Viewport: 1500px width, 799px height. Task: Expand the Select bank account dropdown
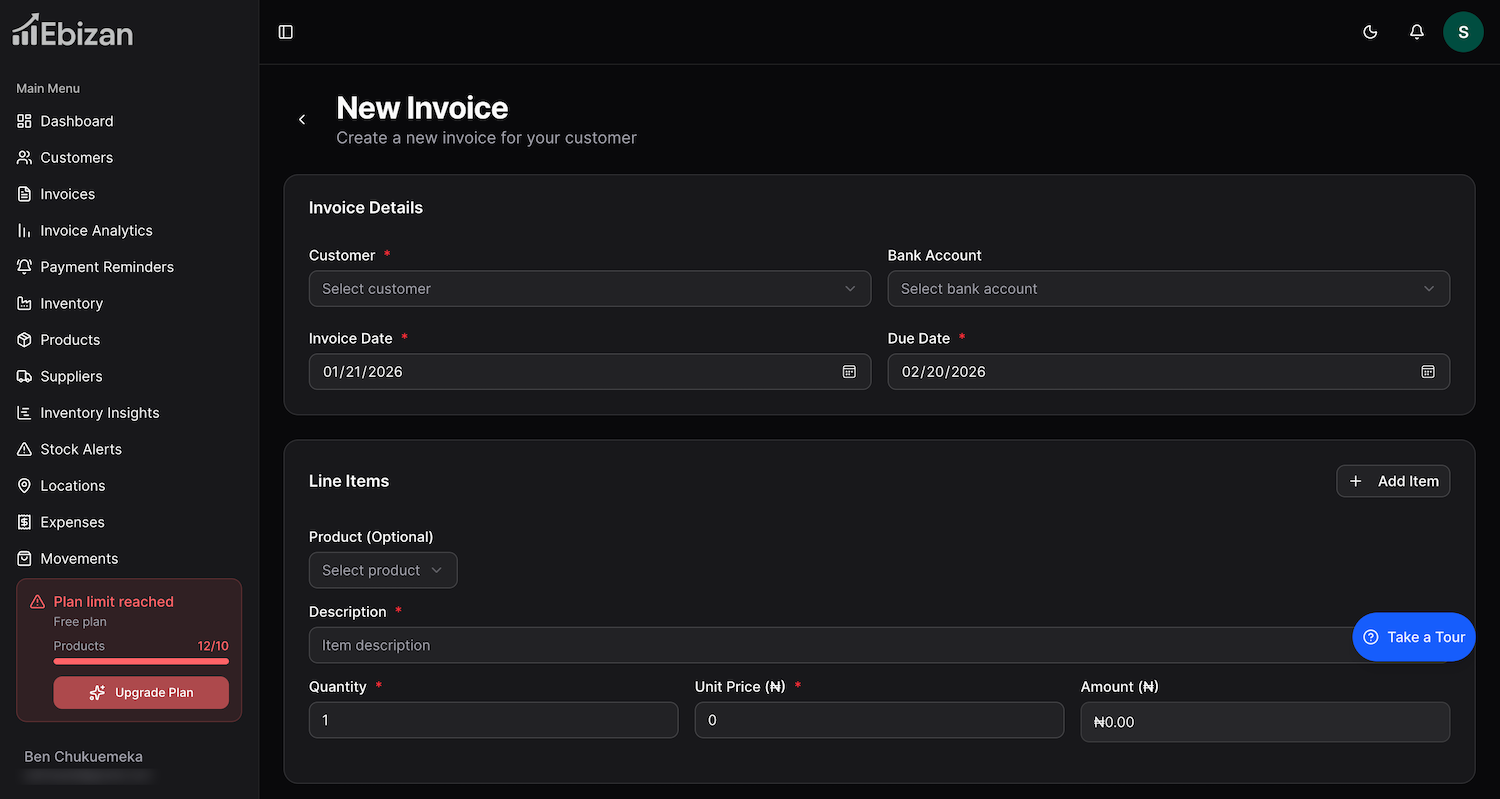(1168, 289)
